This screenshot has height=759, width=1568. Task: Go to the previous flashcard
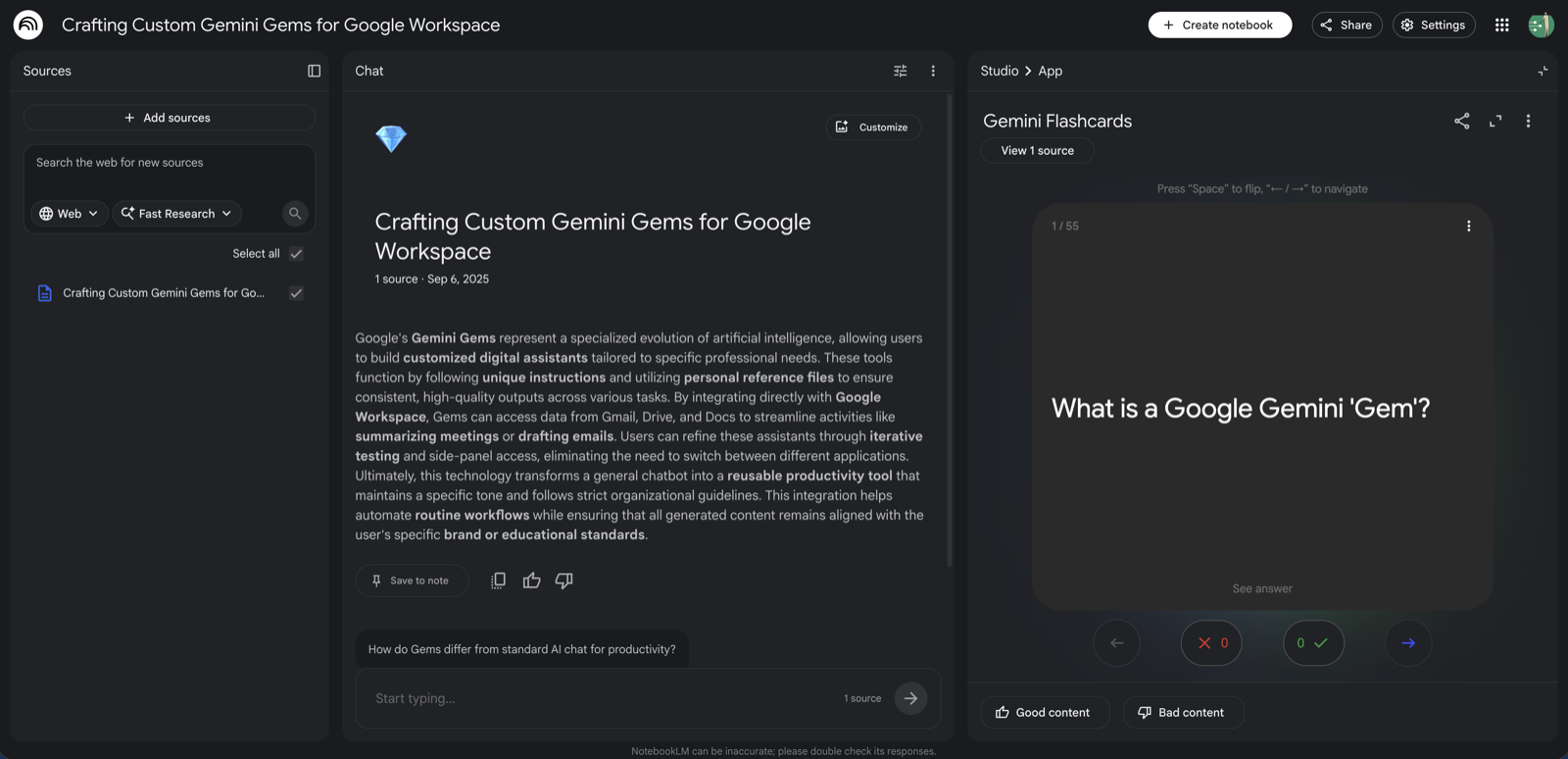tap(1116, 643)
